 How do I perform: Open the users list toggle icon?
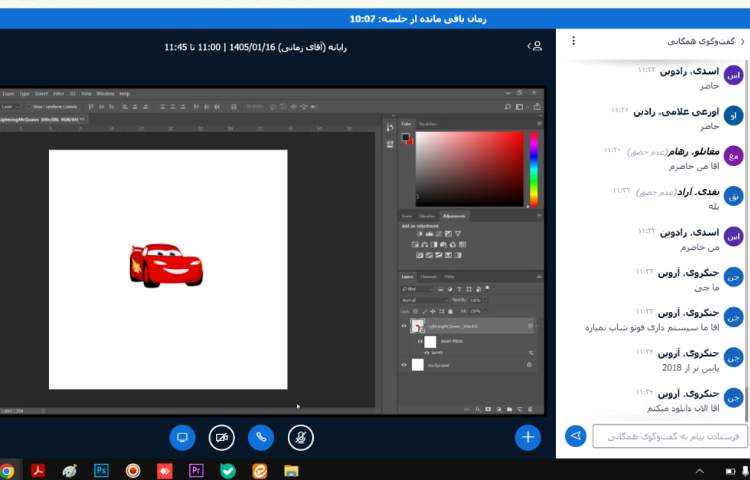535,46
